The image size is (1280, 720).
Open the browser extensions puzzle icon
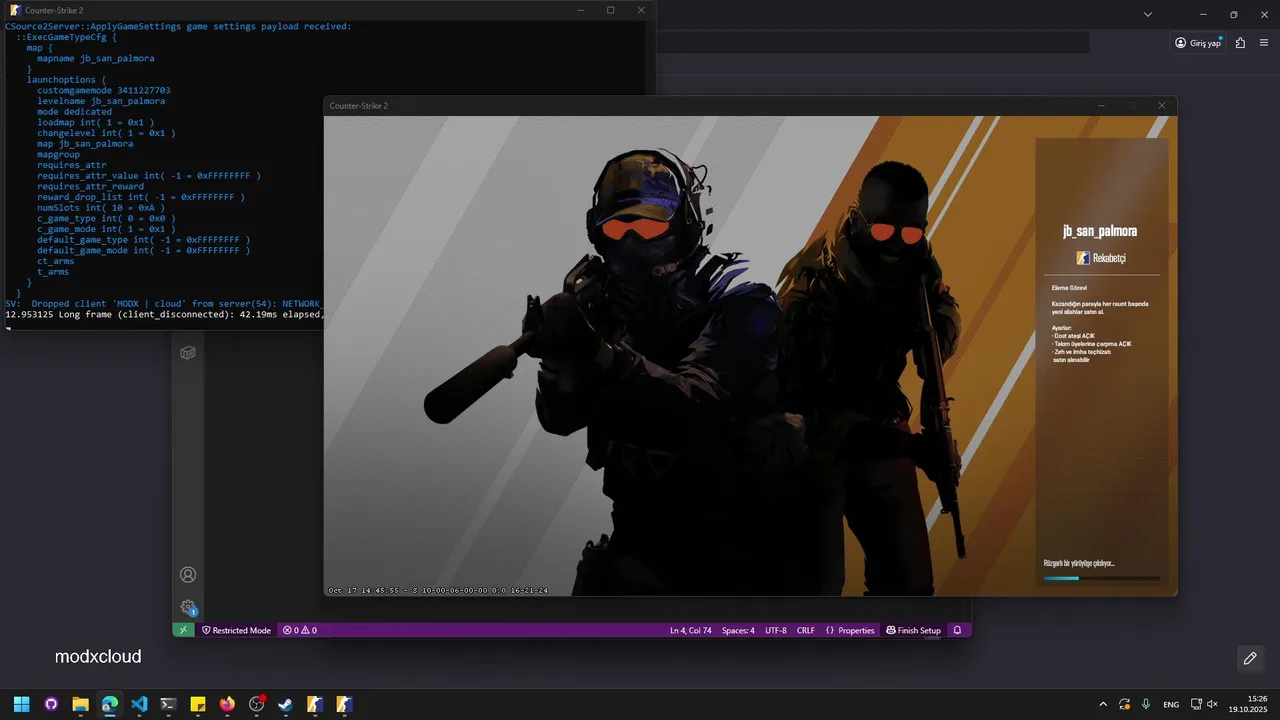coord(1240,43)
